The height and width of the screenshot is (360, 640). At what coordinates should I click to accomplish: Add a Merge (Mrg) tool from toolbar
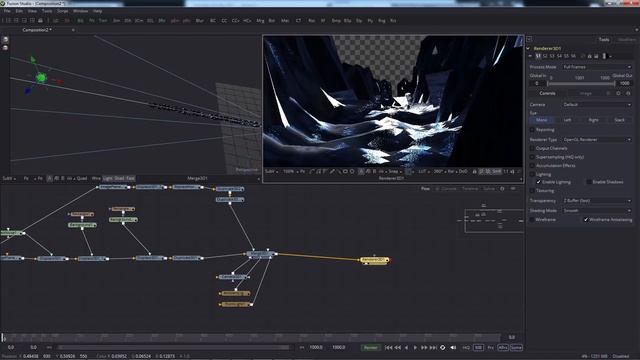[260, 20]
